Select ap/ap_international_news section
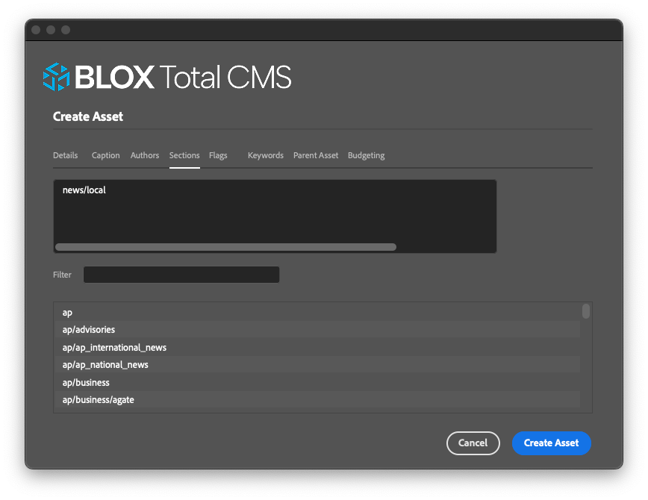Screen dimensions: 648x500 click(x=114, y=347)
